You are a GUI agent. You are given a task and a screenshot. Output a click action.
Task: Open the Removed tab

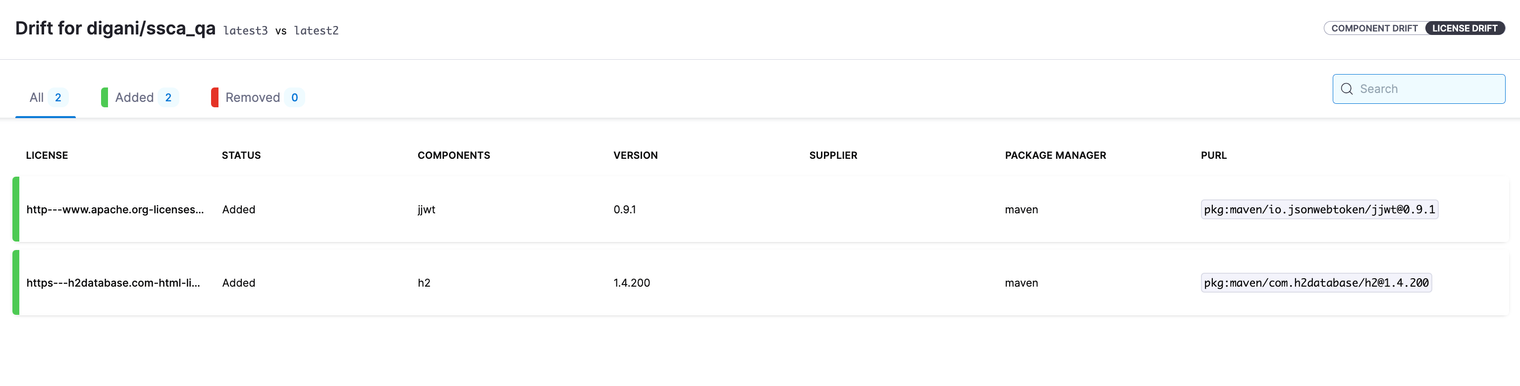coord(258,97)
